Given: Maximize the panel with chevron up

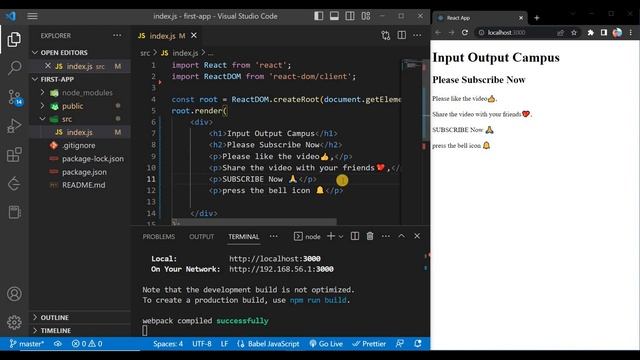Looking at the screenshot, I should [402, 236].
